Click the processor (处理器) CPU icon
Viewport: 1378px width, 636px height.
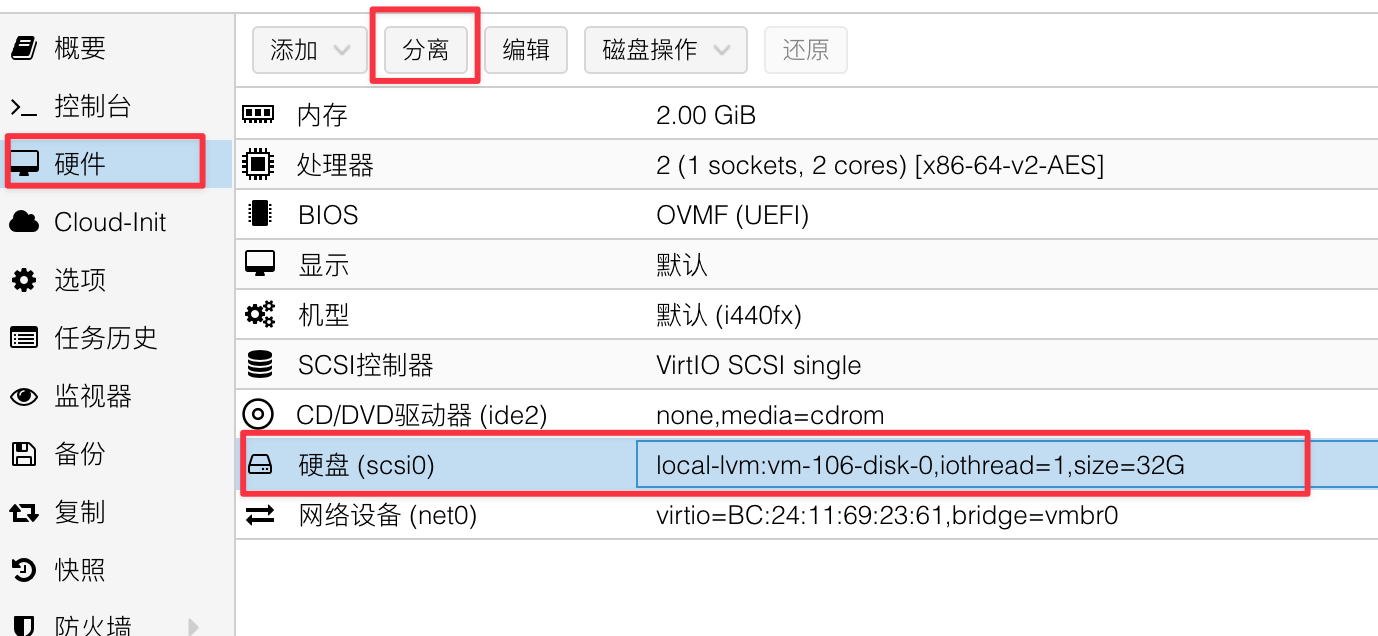(259, 165)
